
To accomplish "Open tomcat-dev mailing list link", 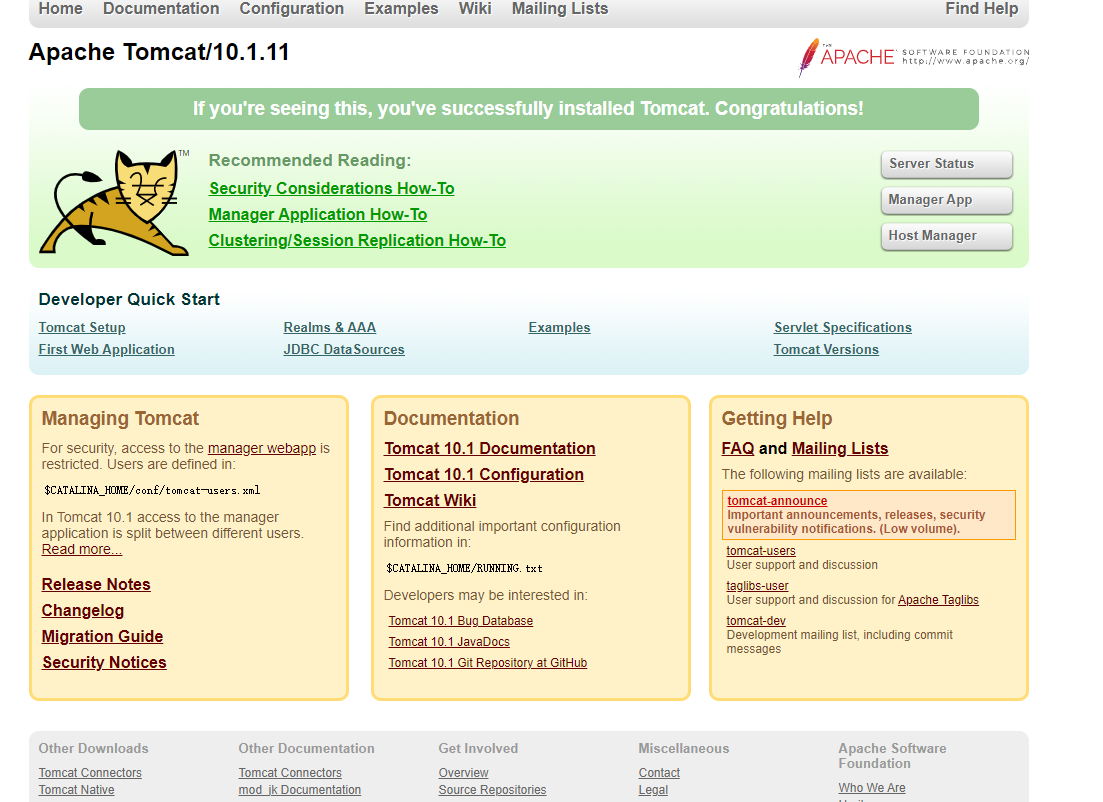I will 756,621.
